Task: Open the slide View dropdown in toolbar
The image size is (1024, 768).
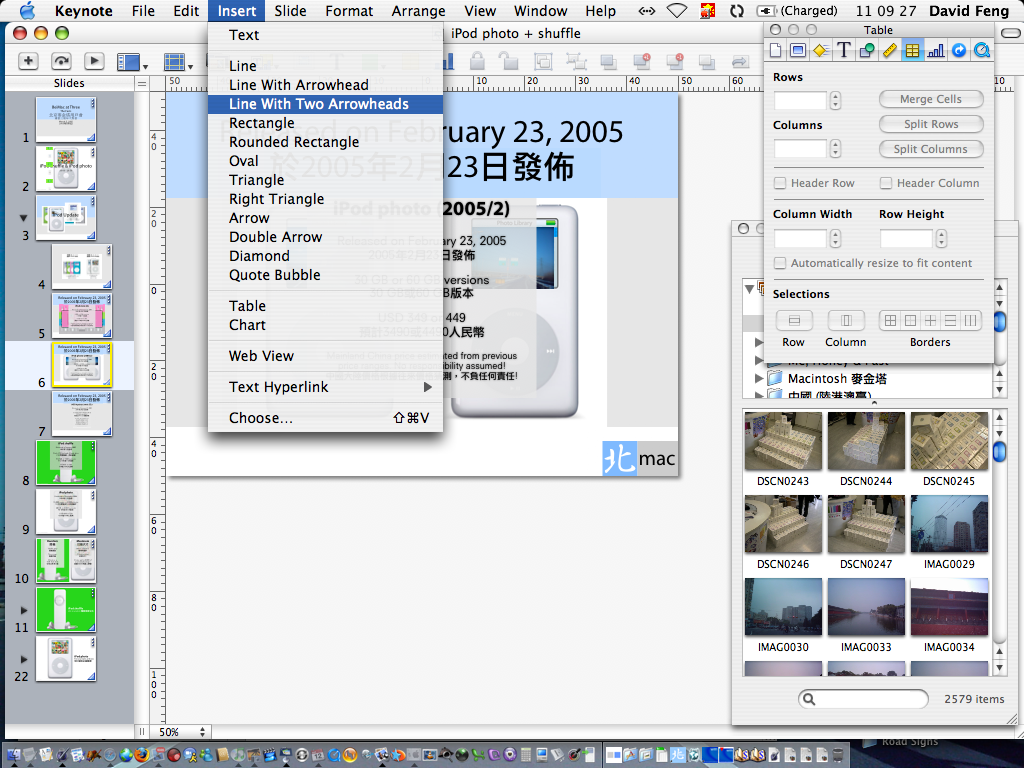Action: [131, 62]
